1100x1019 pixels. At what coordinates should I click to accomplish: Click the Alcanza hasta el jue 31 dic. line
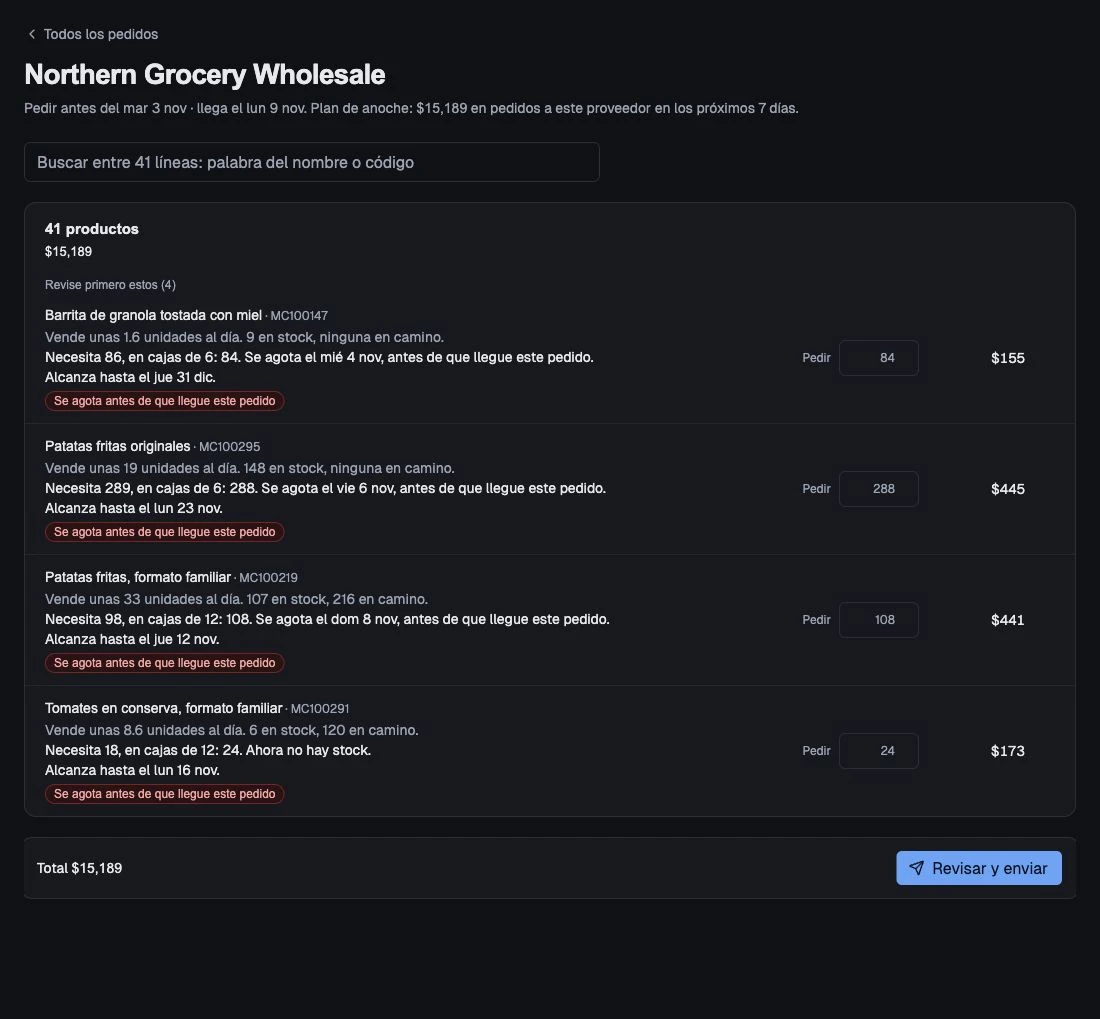tap(130, 377)
